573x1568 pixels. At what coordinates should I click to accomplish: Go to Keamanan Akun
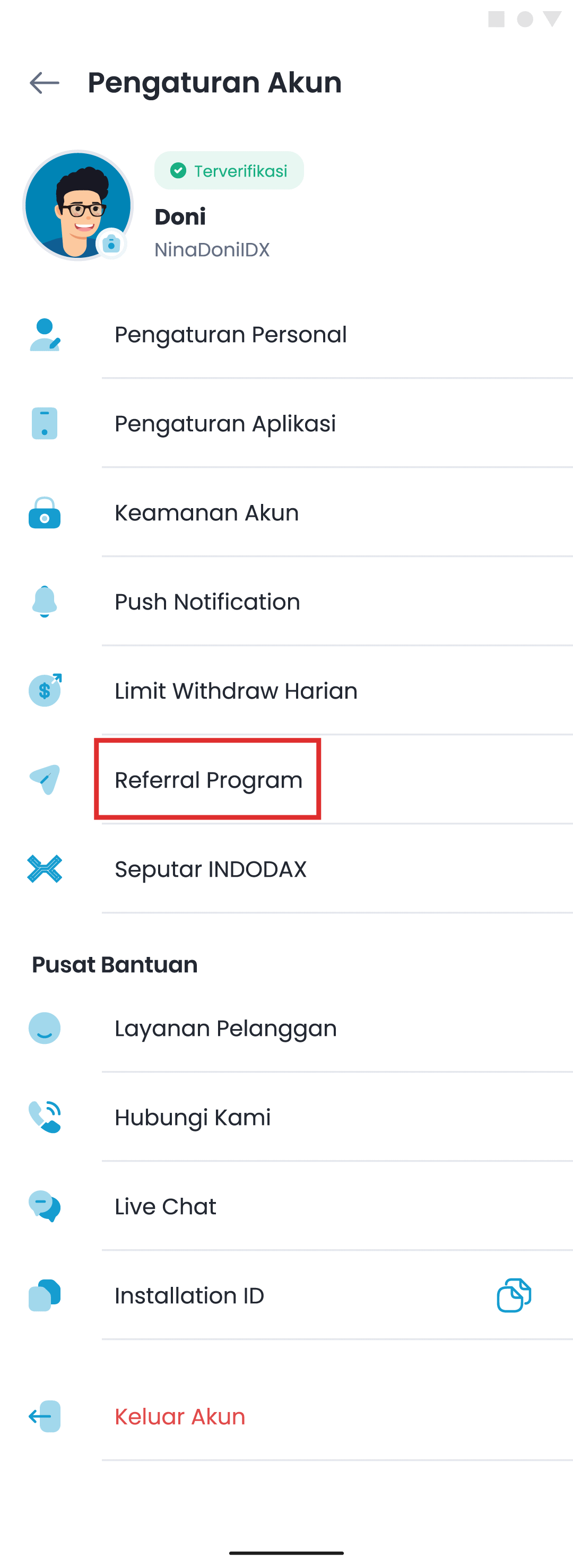[x=206, y=512]
